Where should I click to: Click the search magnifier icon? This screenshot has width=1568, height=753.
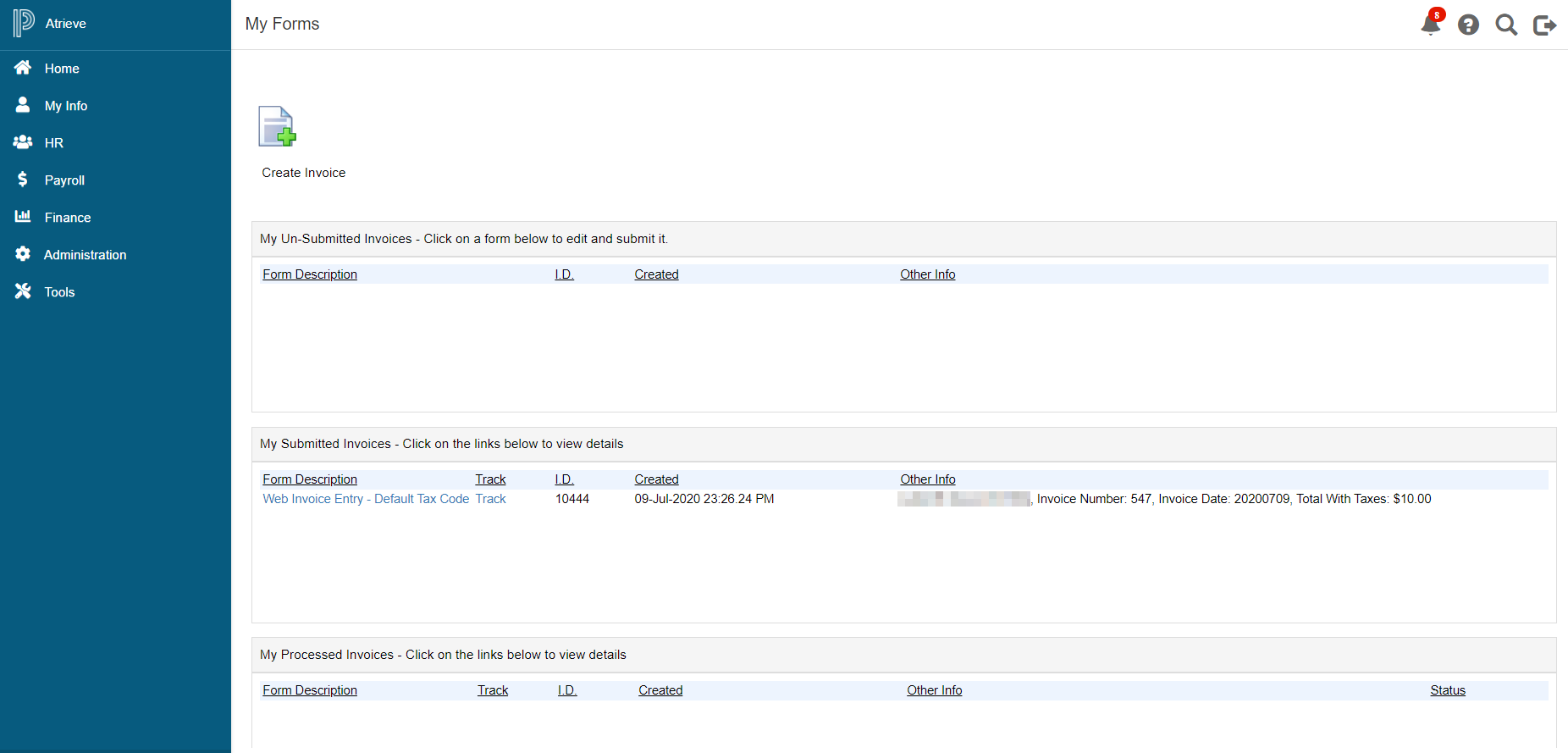1506,25
